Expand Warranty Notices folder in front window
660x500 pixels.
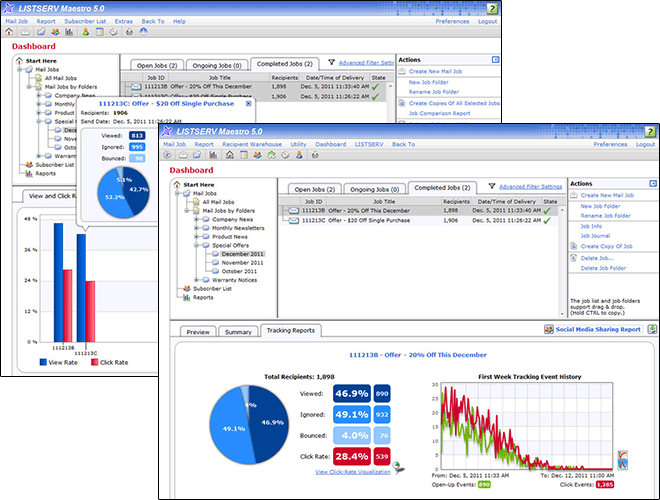pyautogui.click(x=196, y=279)
